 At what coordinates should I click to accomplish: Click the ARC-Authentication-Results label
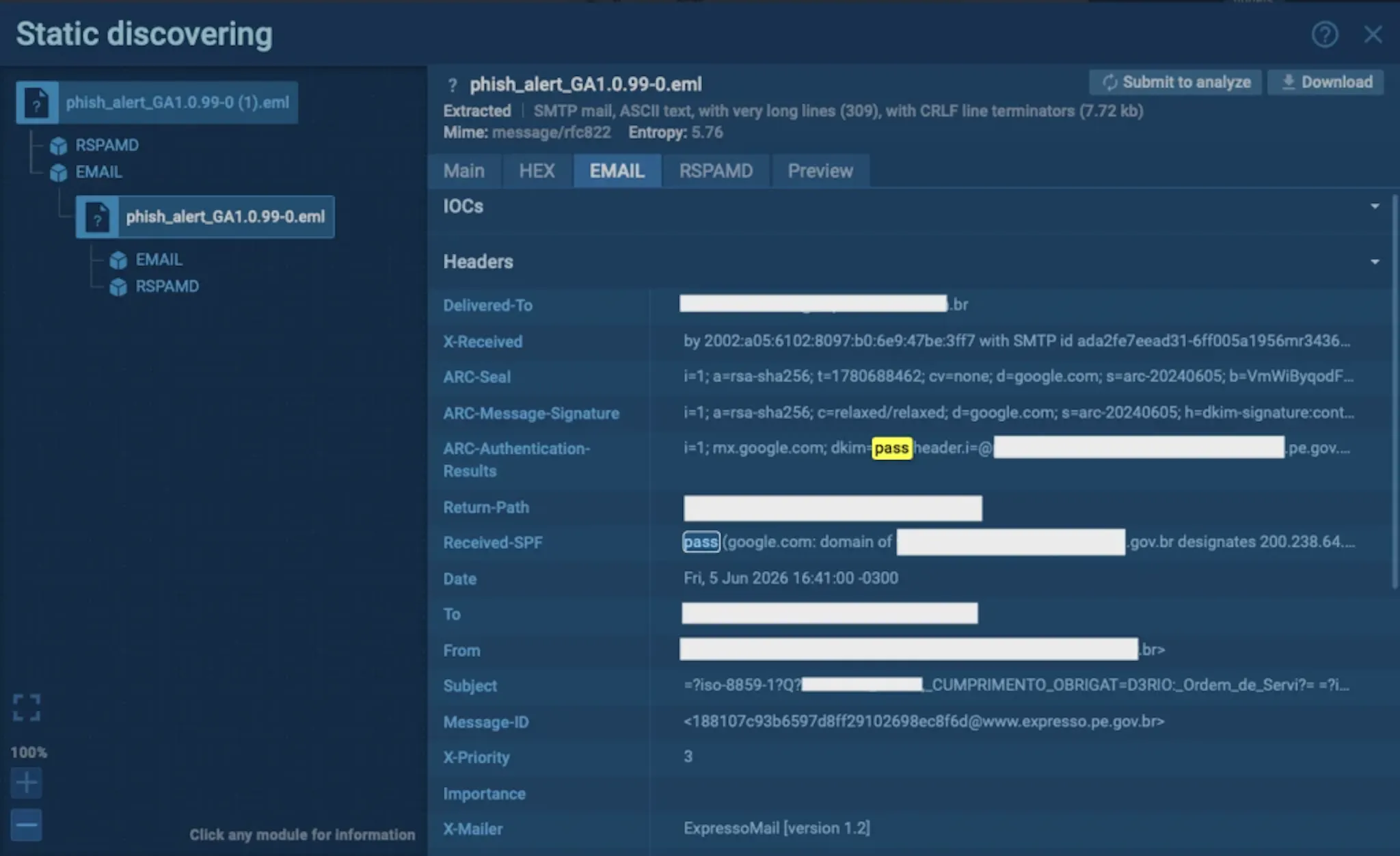click(x=517, y=459)
